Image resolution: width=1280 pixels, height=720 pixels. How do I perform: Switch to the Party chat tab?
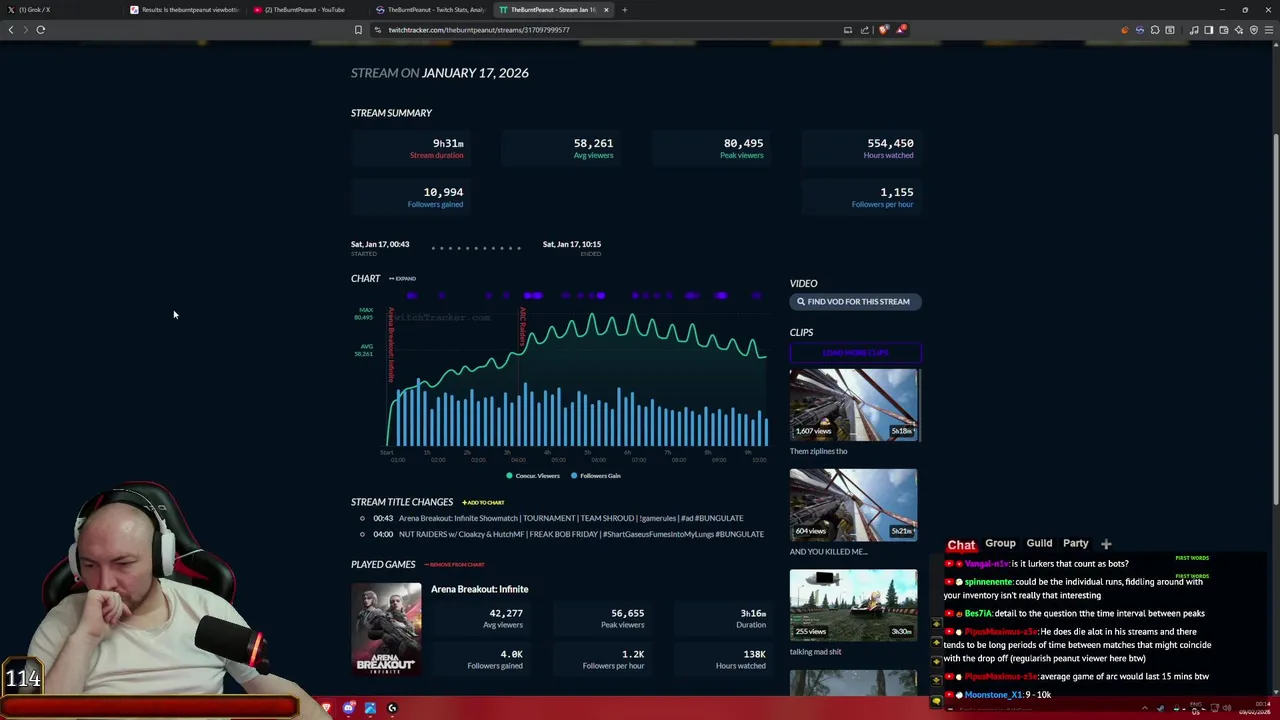(x=1075, y=543)
